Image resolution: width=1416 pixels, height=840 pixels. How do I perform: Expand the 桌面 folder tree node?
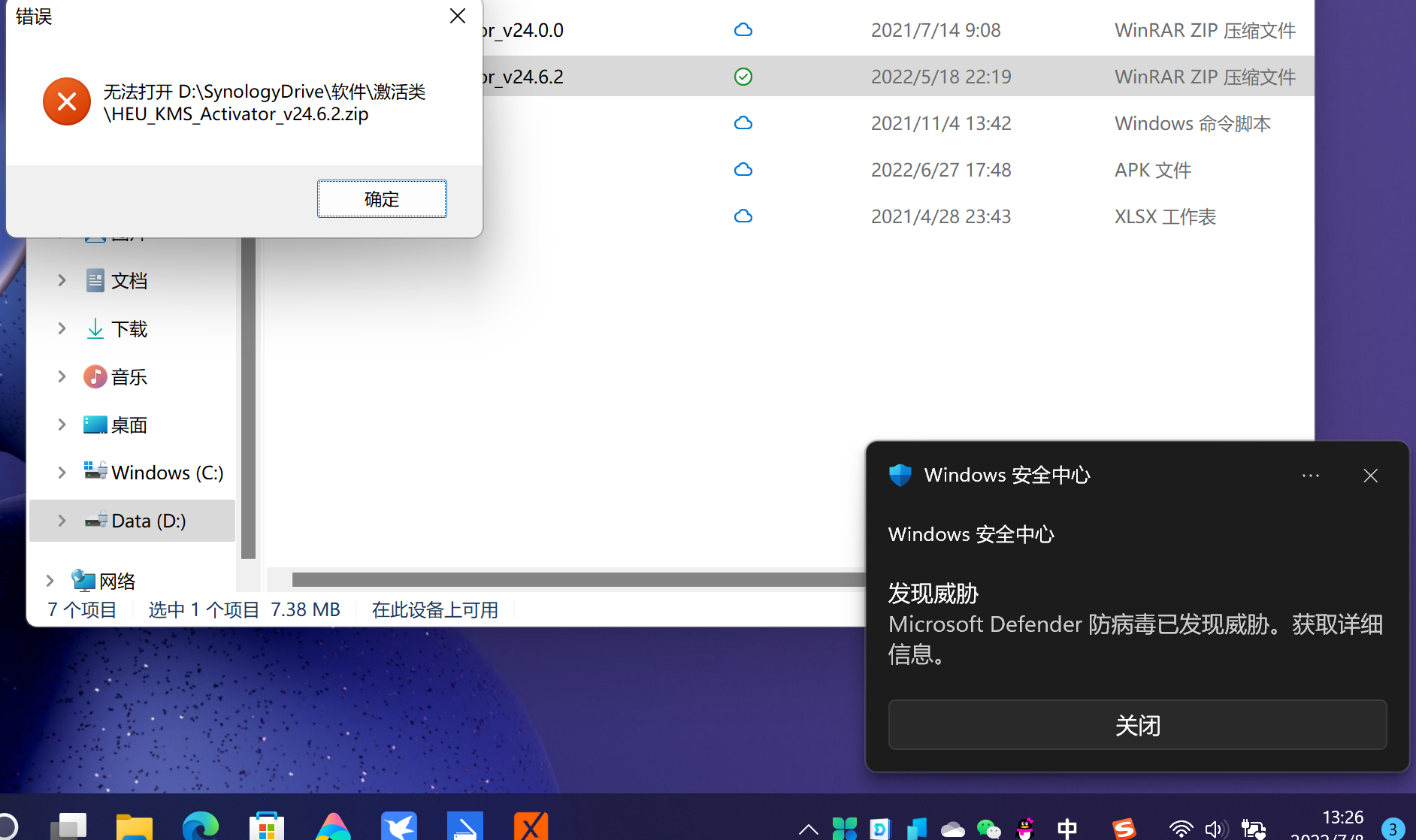[62, 425]
